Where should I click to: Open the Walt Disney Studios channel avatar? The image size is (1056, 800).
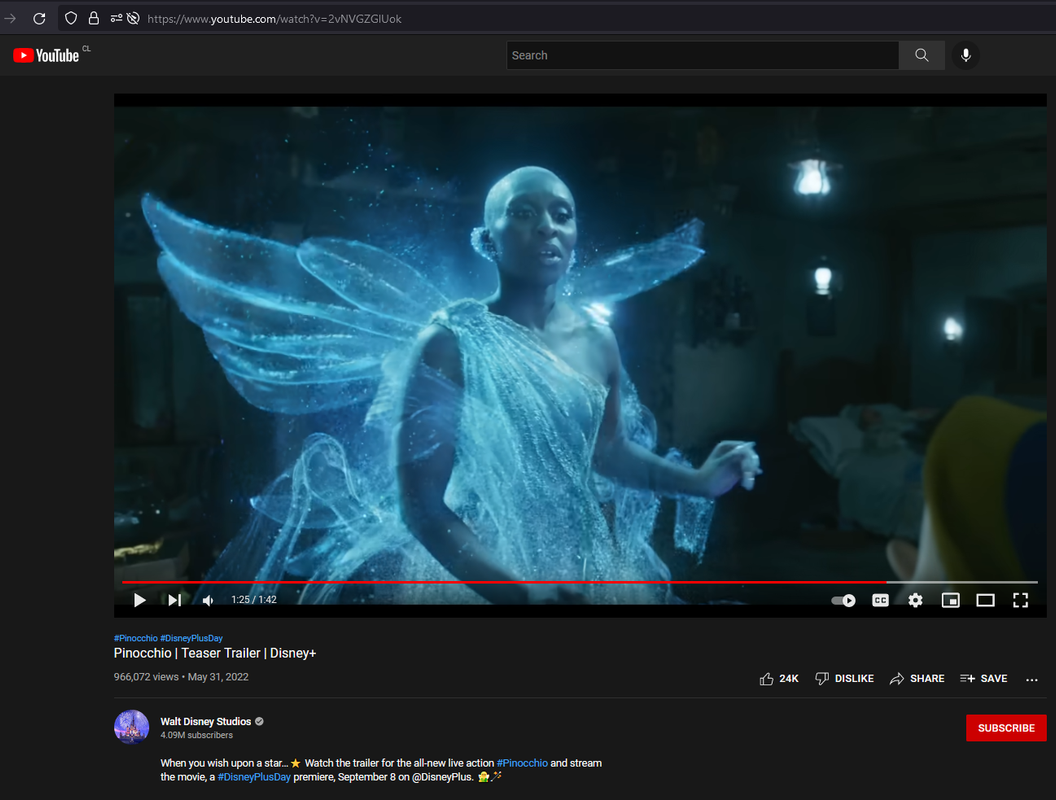pyautogui.click(x=131, y=727)
